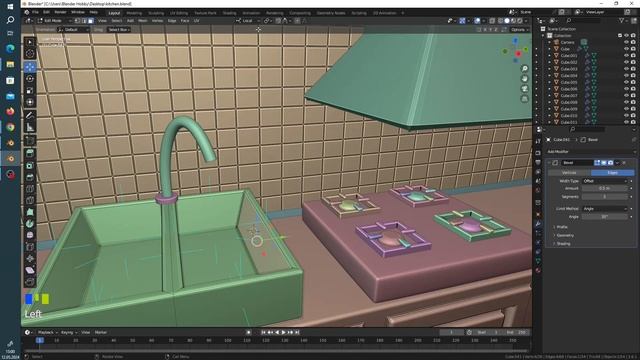Open the Orientation Default dropdown
The height and width of the screenshot is (360, 640).
[73, 30]
